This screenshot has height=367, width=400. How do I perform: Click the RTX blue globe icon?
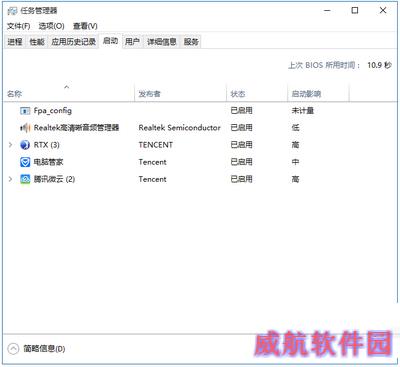pos(25,145)
